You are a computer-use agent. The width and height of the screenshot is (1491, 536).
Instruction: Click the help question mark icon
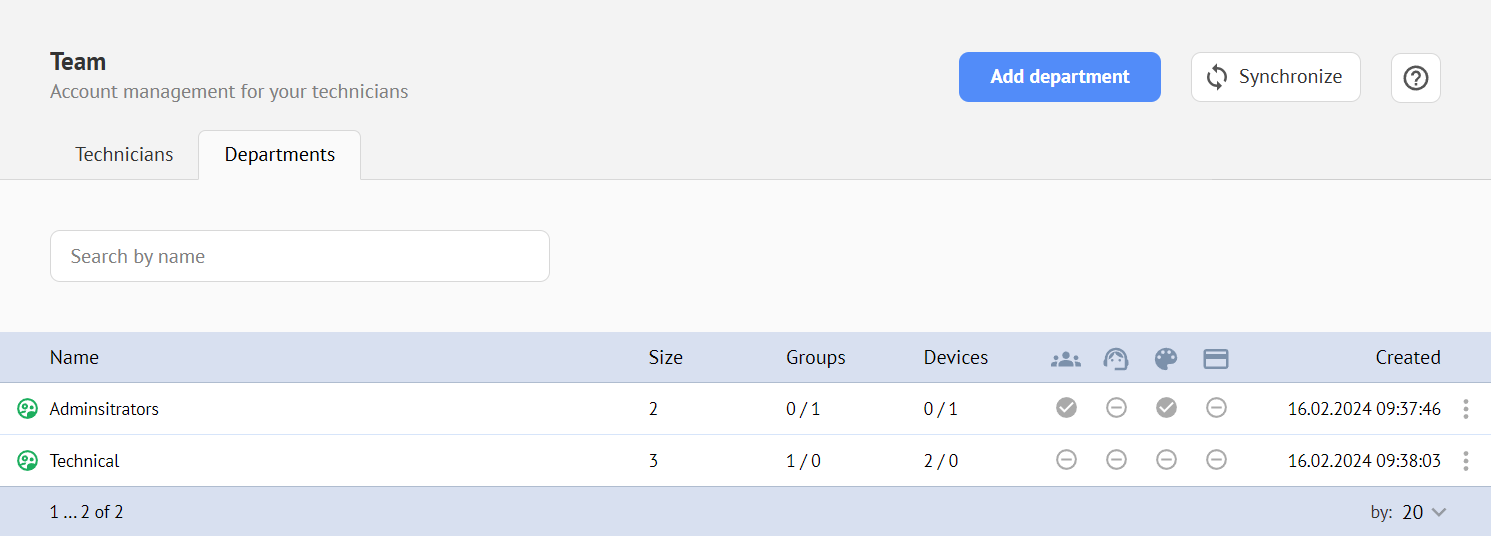[x=1415, y=78]
